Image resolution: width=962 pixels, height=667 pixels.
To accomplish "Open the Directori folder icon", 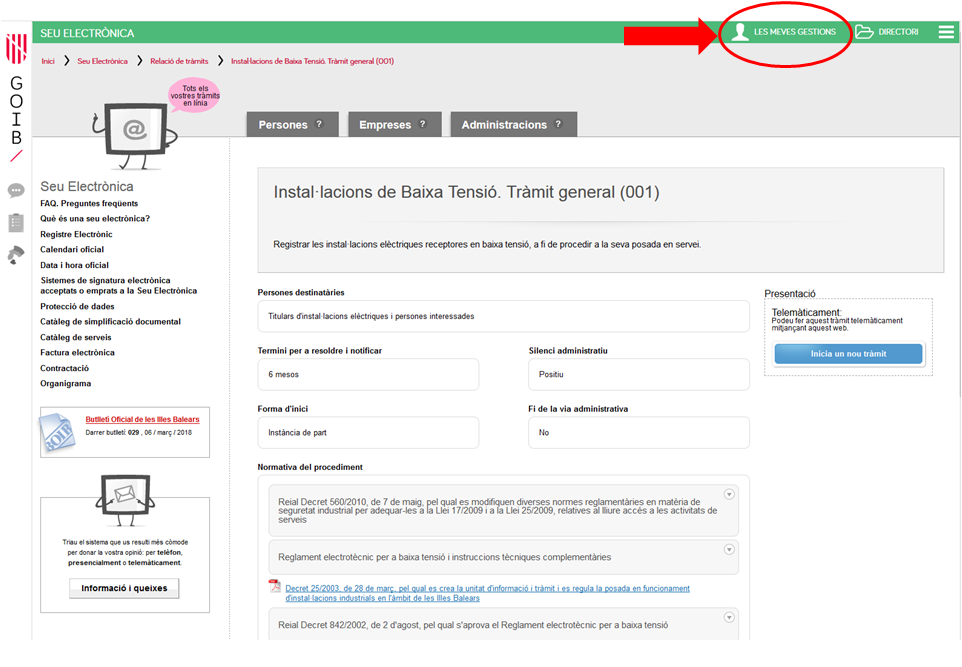I will pos(864,32).
